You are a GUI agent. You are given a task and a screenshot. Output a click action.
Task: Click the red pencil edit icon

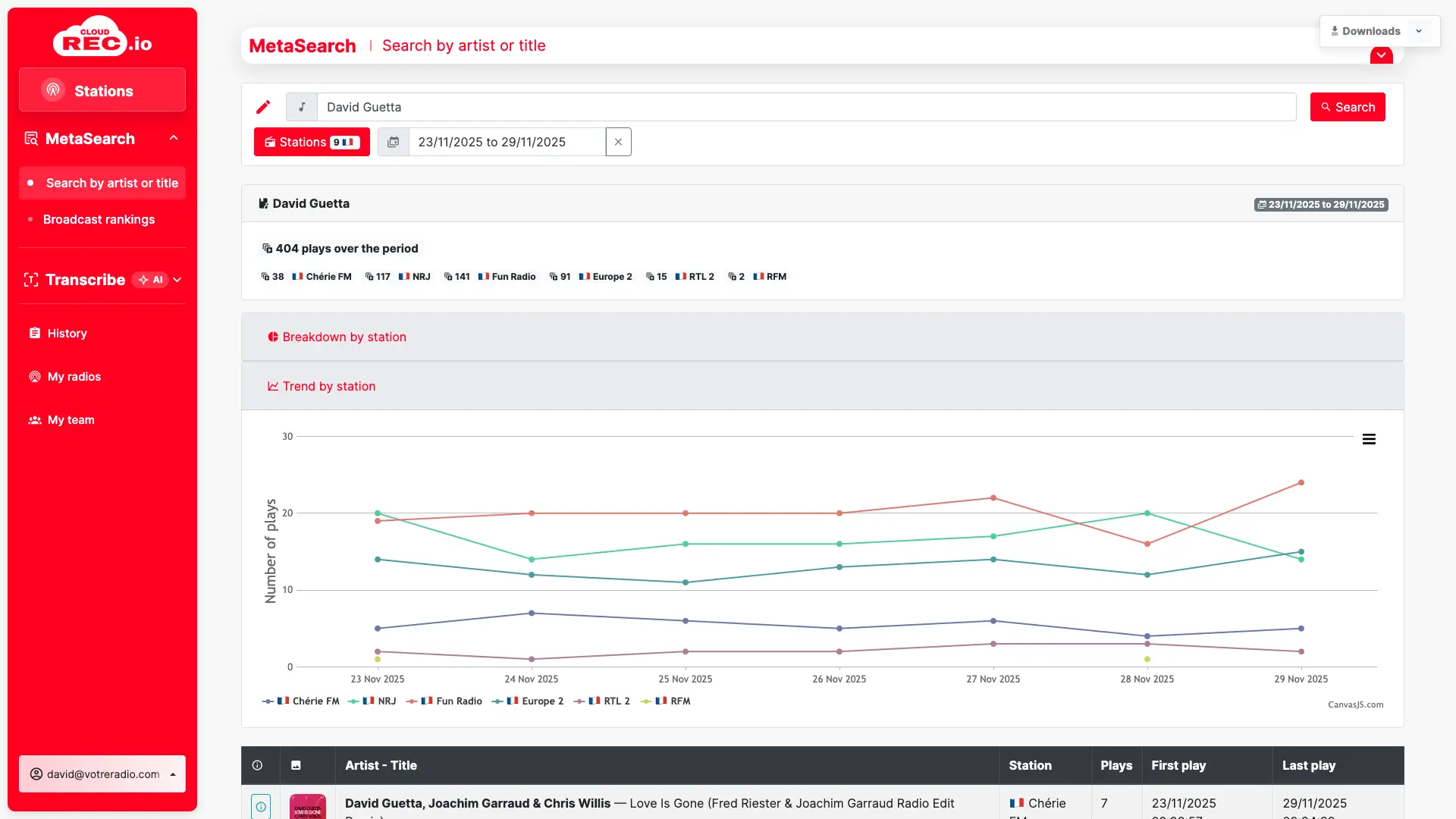coord(263,107)
